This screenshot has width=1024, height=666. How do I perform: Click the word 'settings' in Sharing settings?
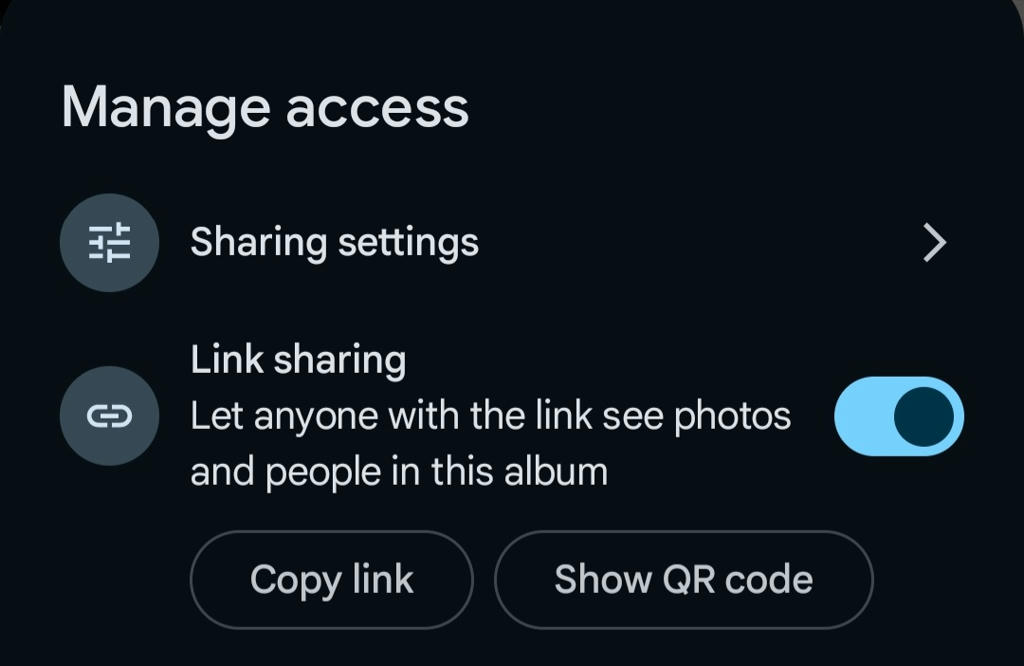point(408,244)
